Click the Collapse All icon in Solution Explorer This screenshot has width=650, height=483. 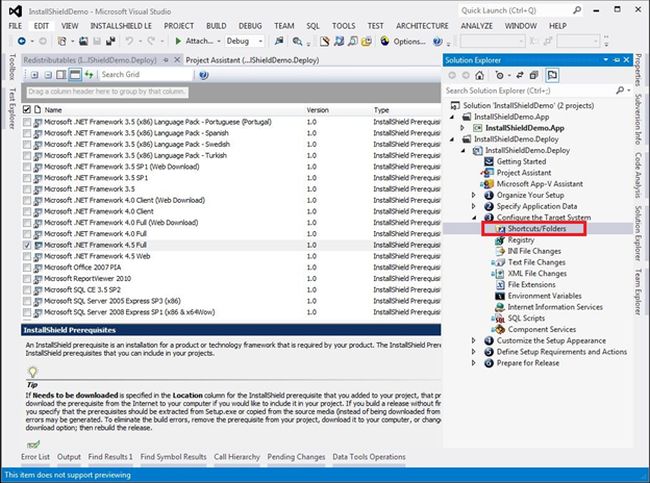pos(533,75)
